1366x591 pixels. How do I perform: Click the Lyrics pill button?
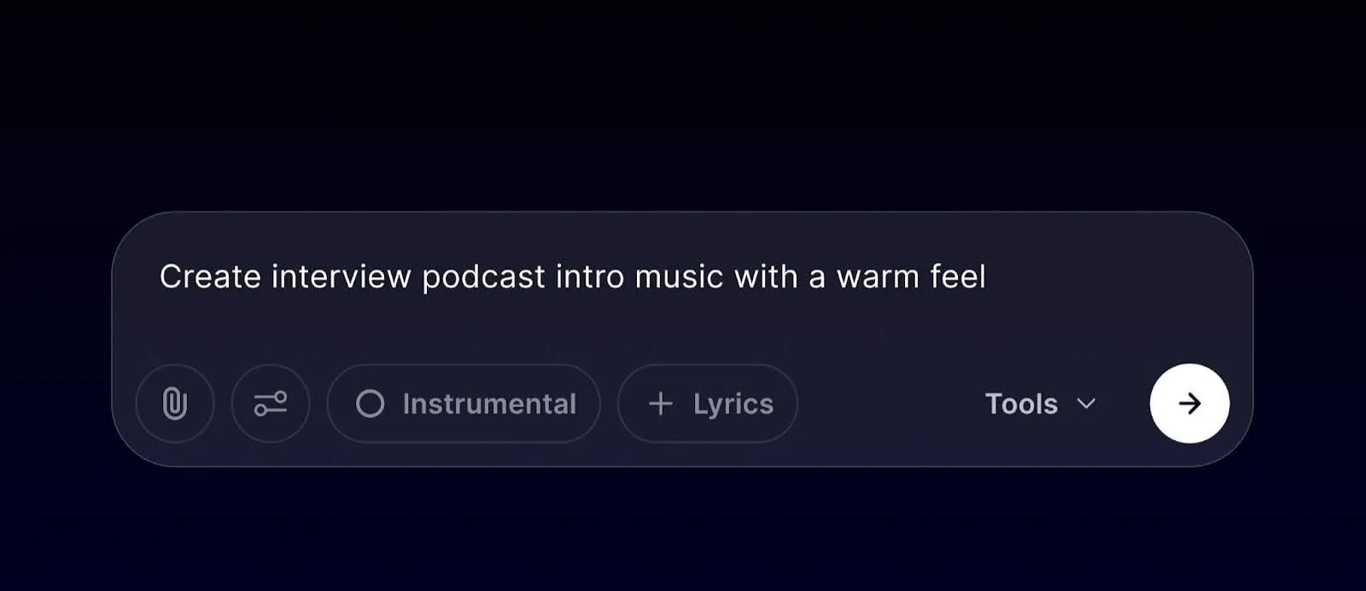tap(708, 404)
